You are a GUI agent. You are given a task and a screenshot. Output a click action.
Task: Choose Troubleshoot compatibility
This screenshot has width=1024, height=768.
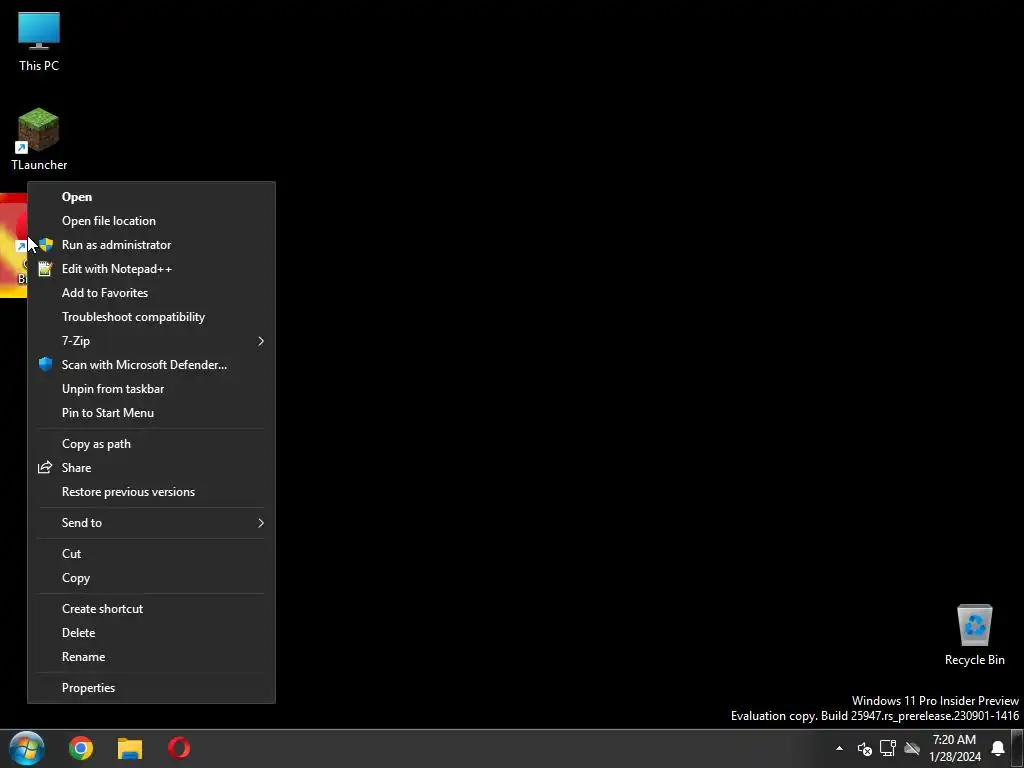tap(151, 317)
